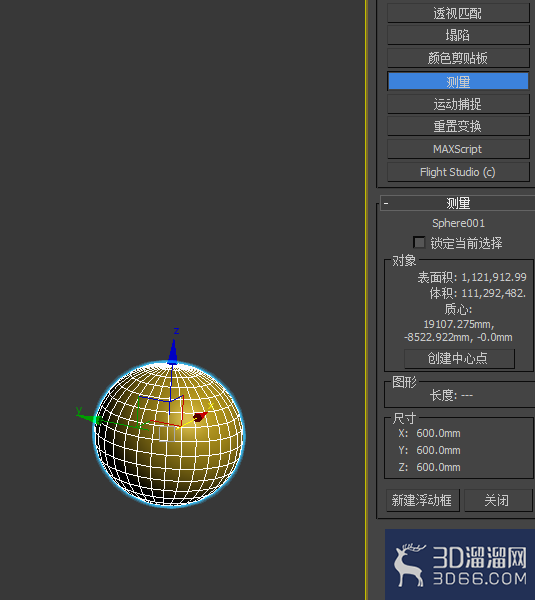The width and height of the screenshot is (535, 600).
Task: Click the 质心 coordinate 19107.275mm
Action: coord(459,324)
